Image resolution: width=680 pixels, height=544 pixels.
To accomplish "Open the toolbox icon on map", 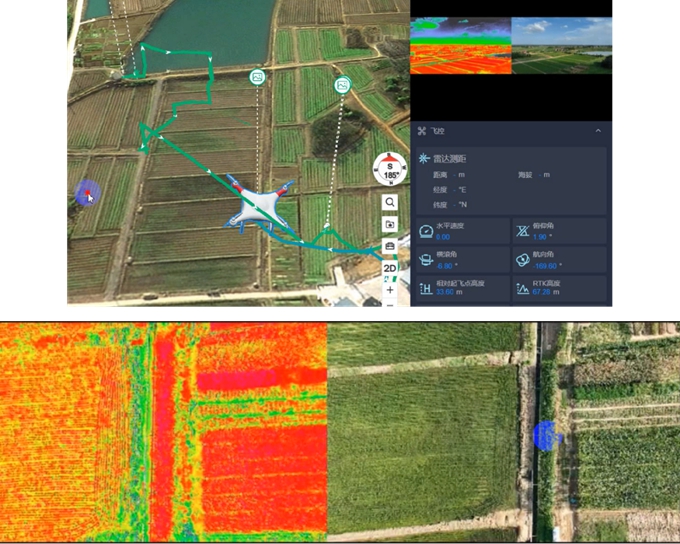I will [x=390, y=246].
